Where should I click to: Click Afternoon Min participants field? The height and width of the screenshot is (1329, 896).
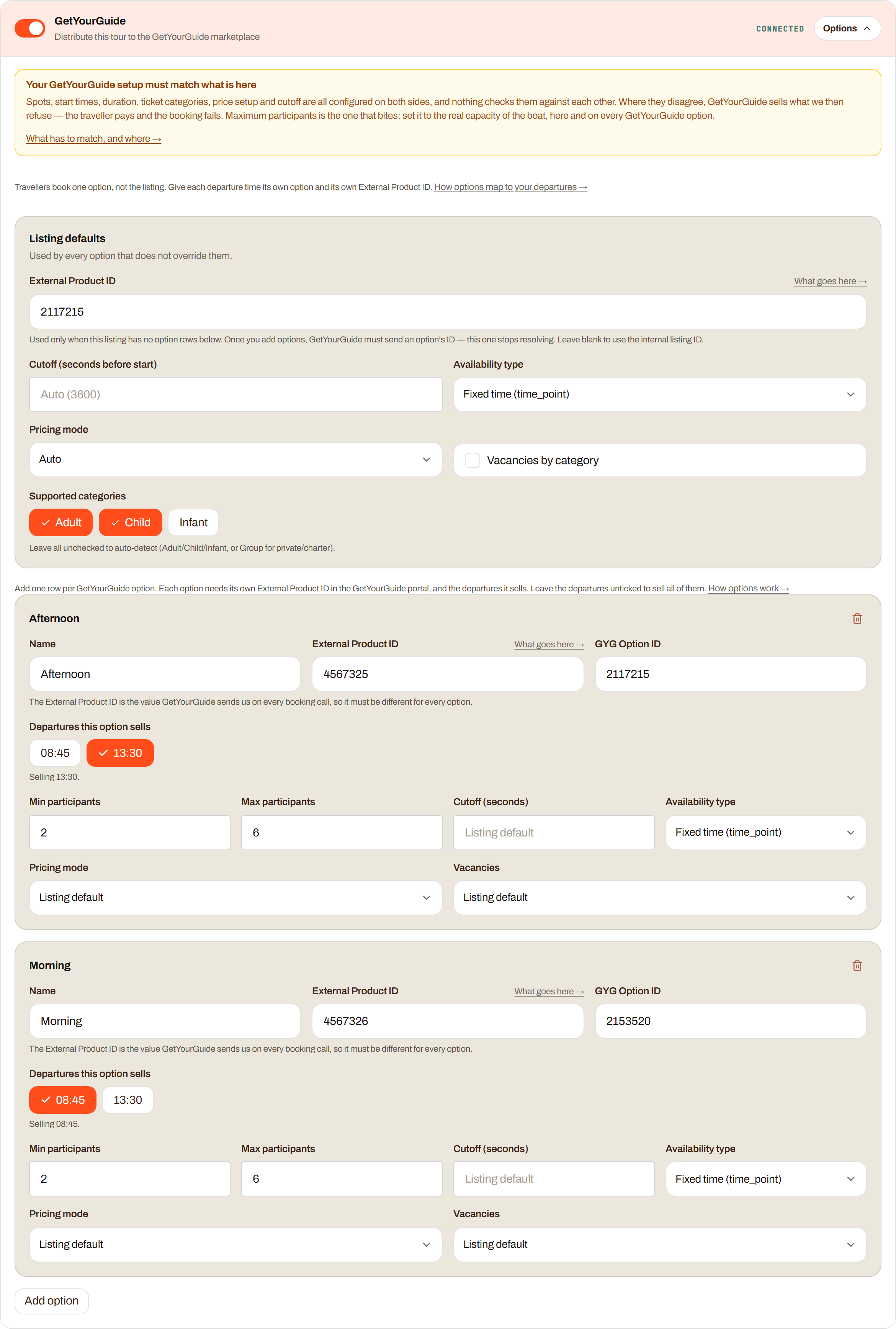pyautogui.click(x=130, y=832)
